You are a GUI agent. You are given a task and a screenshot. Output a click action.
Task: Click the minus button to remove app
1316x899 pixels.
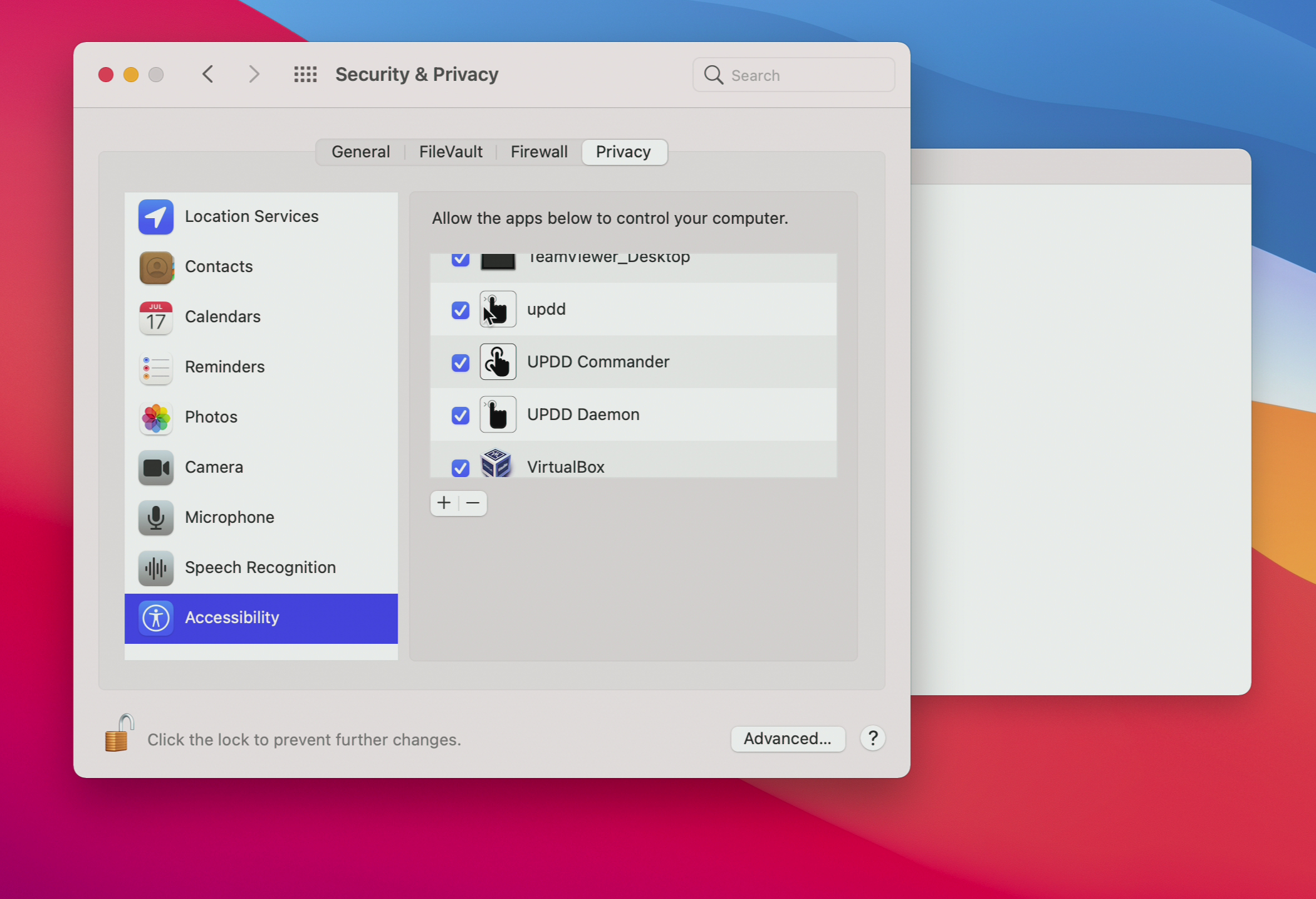(x=473, y=503)
